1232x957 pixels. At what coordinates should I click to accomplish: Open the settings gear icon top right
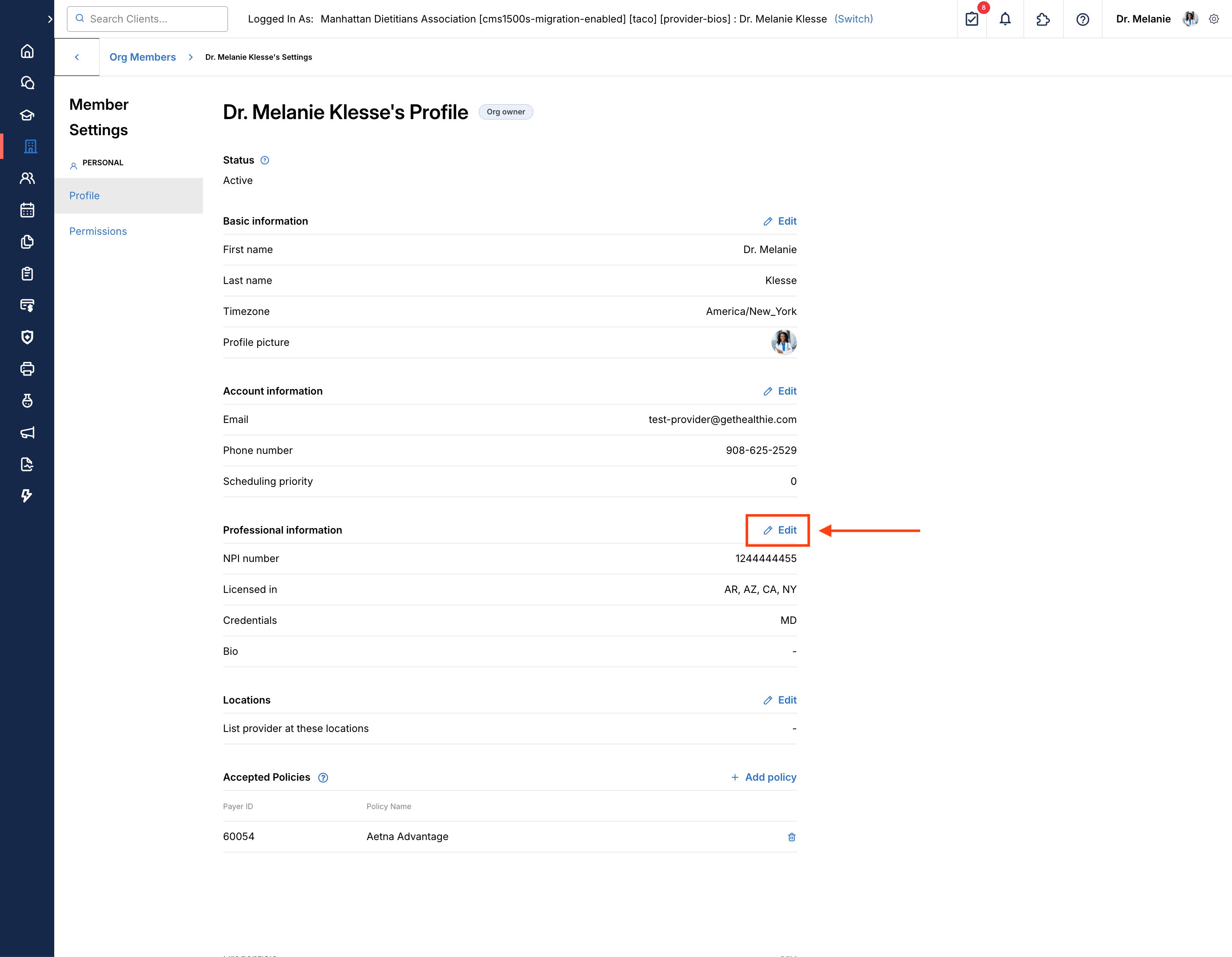[1213, 19]
